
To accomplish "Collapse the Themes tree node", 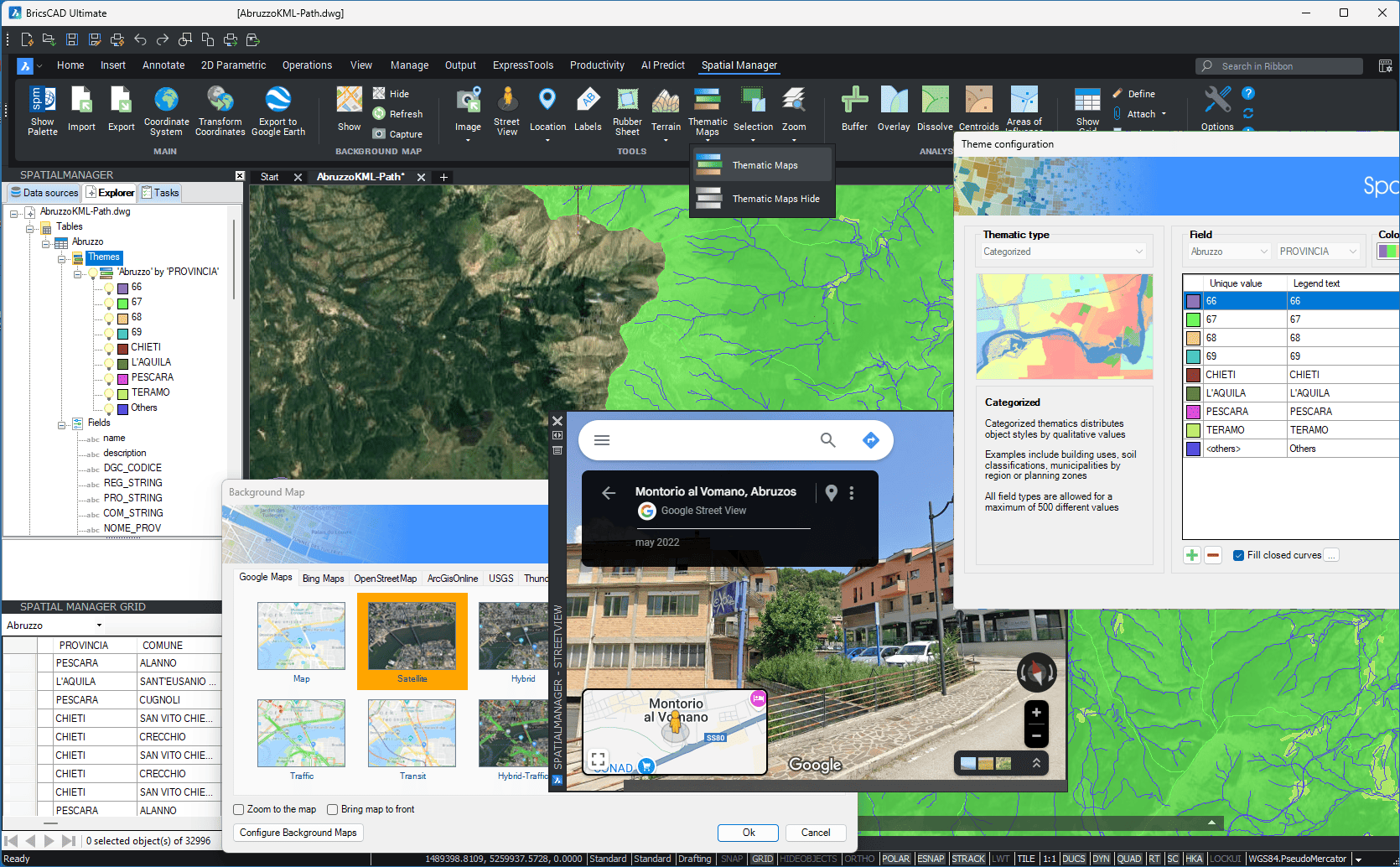I will pyautogui.click(x=62, y=258).
